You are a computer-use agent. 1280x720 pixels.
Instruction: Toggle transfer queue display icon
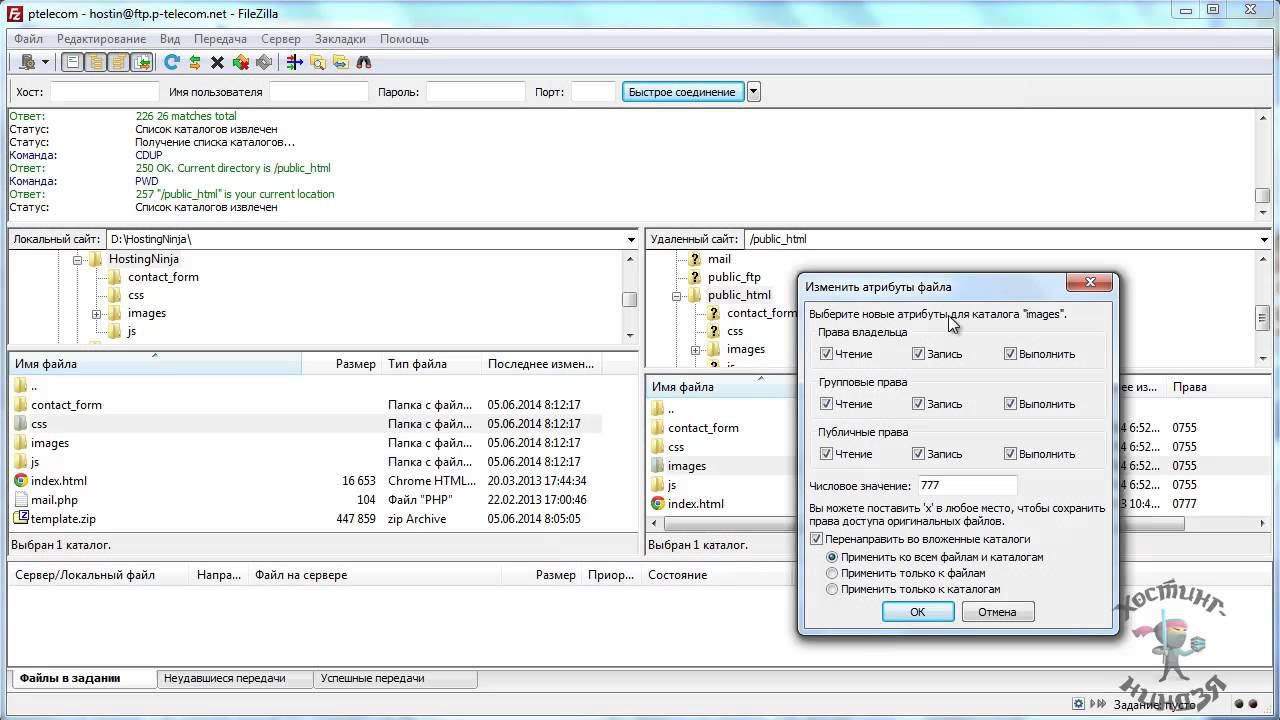pyautogui.click(x=142, y=62)
